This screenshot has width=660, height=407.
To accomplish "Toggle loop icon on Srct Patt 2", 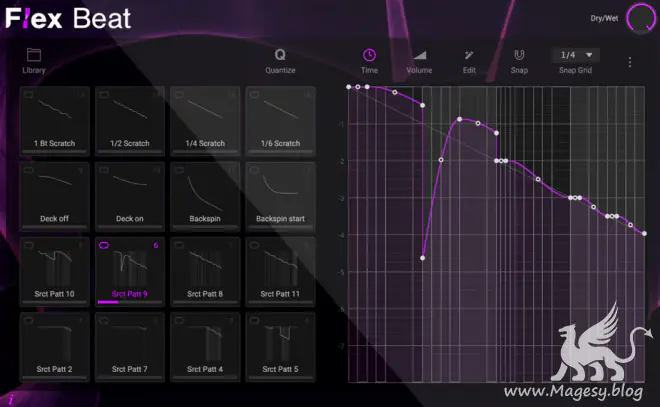I will click(x=29, y=320).
